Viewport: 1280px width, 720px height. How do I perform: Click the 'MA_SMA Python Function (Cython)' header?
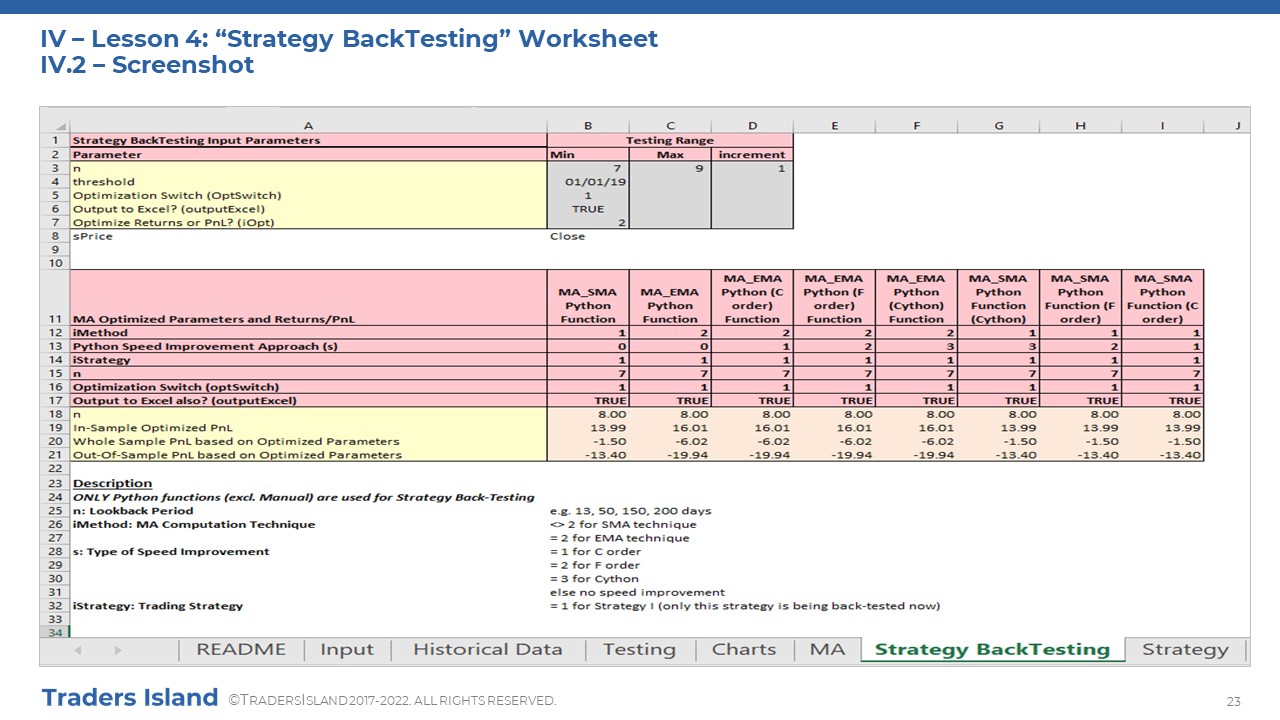pos(998,298)
